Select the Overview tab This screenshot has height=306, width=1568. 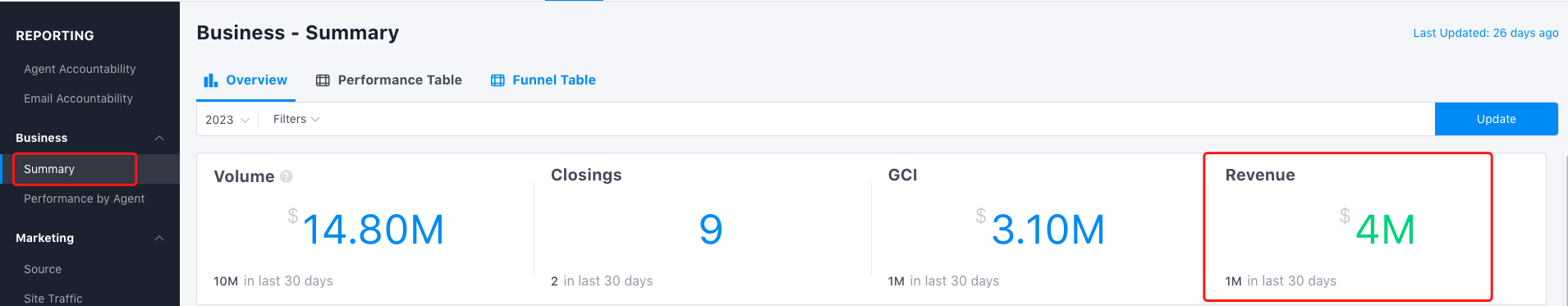245,80
